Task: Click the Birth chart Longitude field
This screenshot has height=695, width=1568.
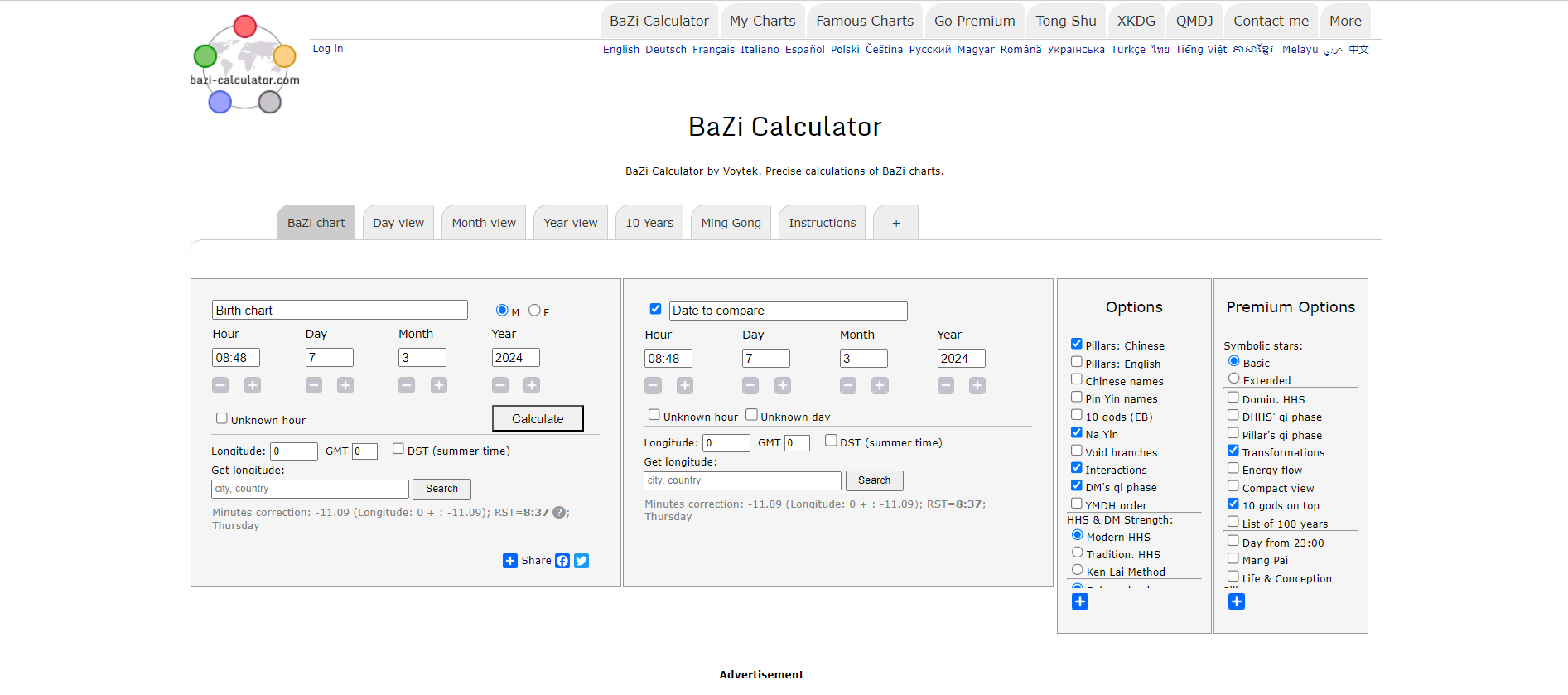Action: click(294, 451)
